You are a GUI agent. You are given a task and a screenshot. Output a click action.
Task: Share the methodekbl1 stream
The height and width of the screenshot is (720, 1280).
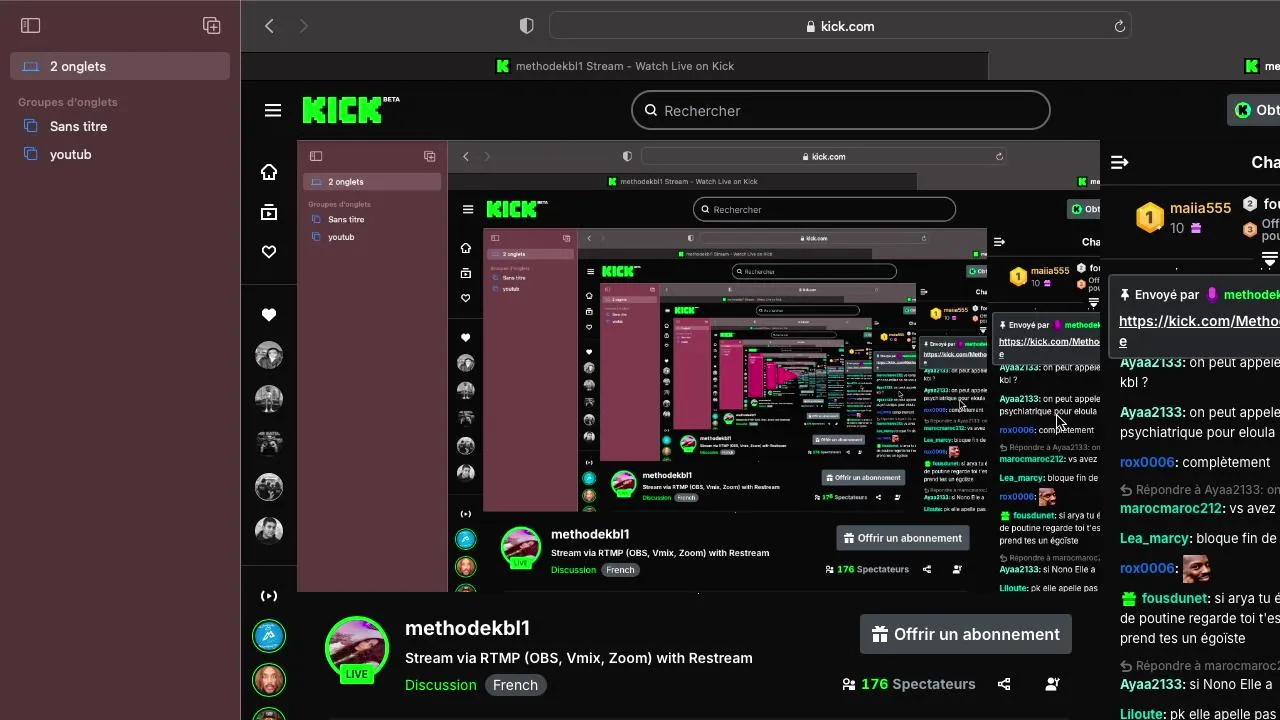pyautogui.click(x=1004, y=684)
